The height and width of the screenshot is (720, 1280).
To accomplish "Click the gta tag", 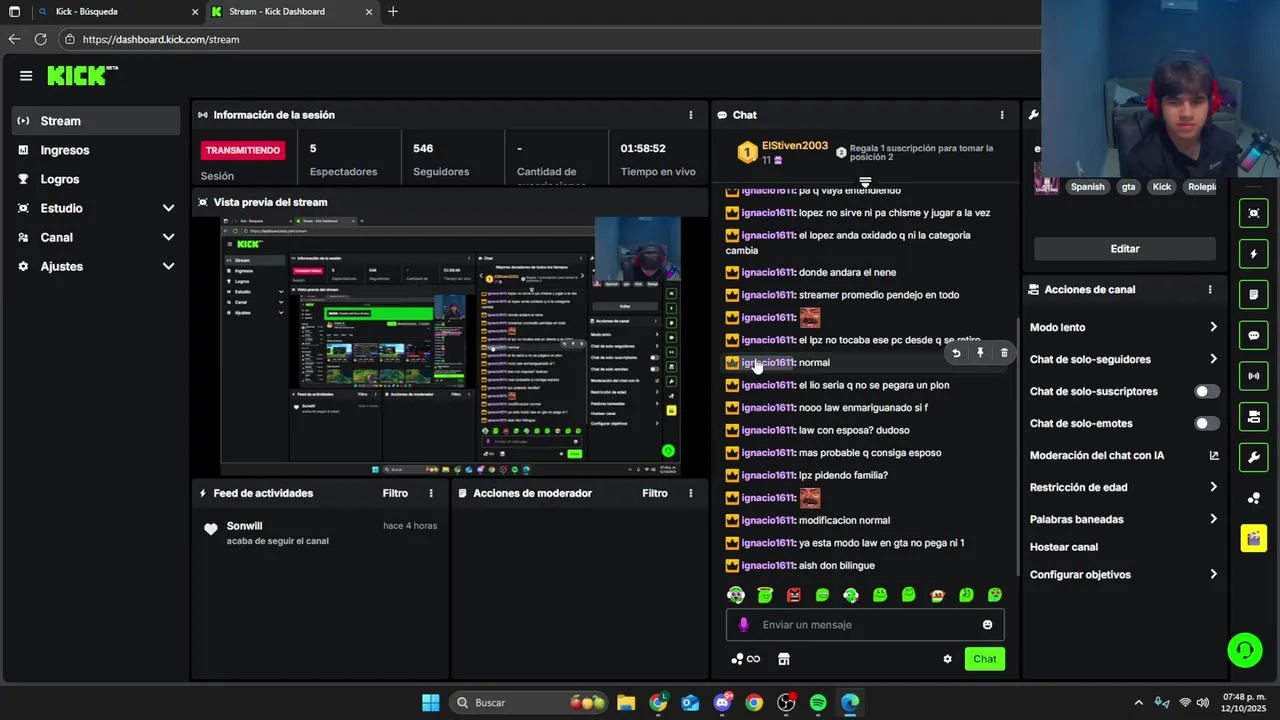I will click(x=1128, y=187).
